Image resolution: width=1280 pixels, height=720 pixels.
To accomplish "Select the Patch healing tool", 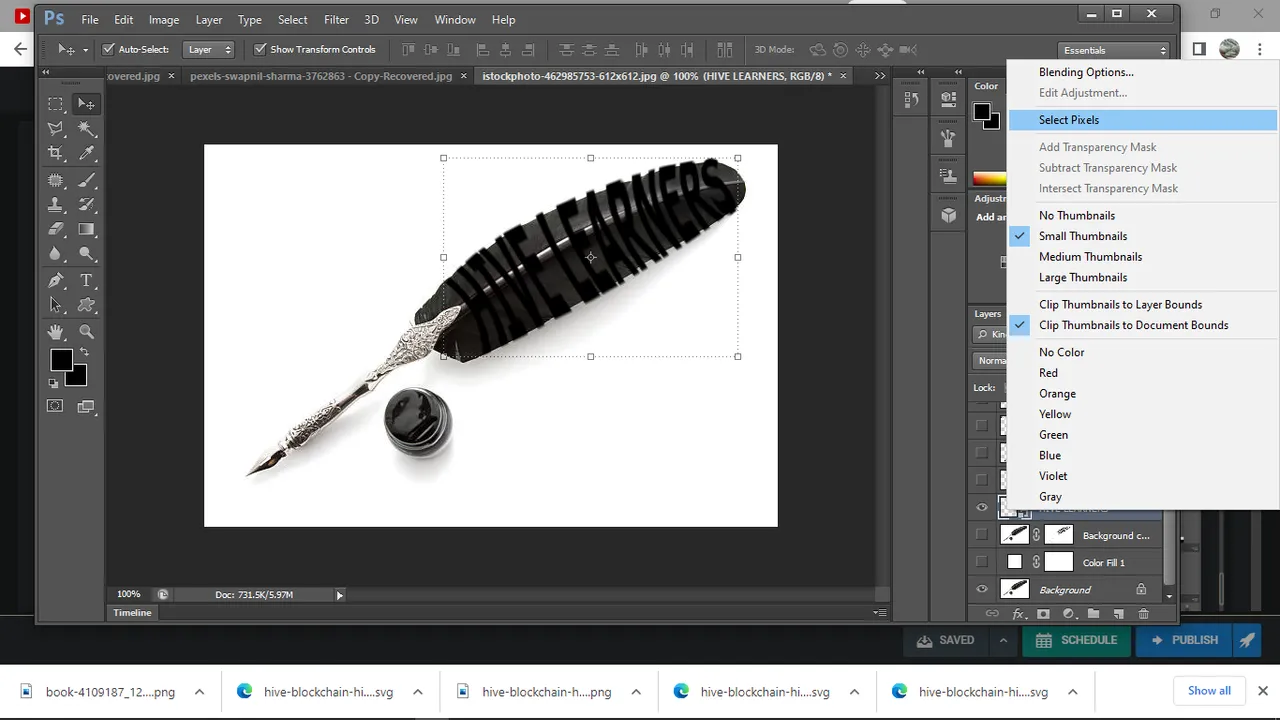I will point(56,181).
